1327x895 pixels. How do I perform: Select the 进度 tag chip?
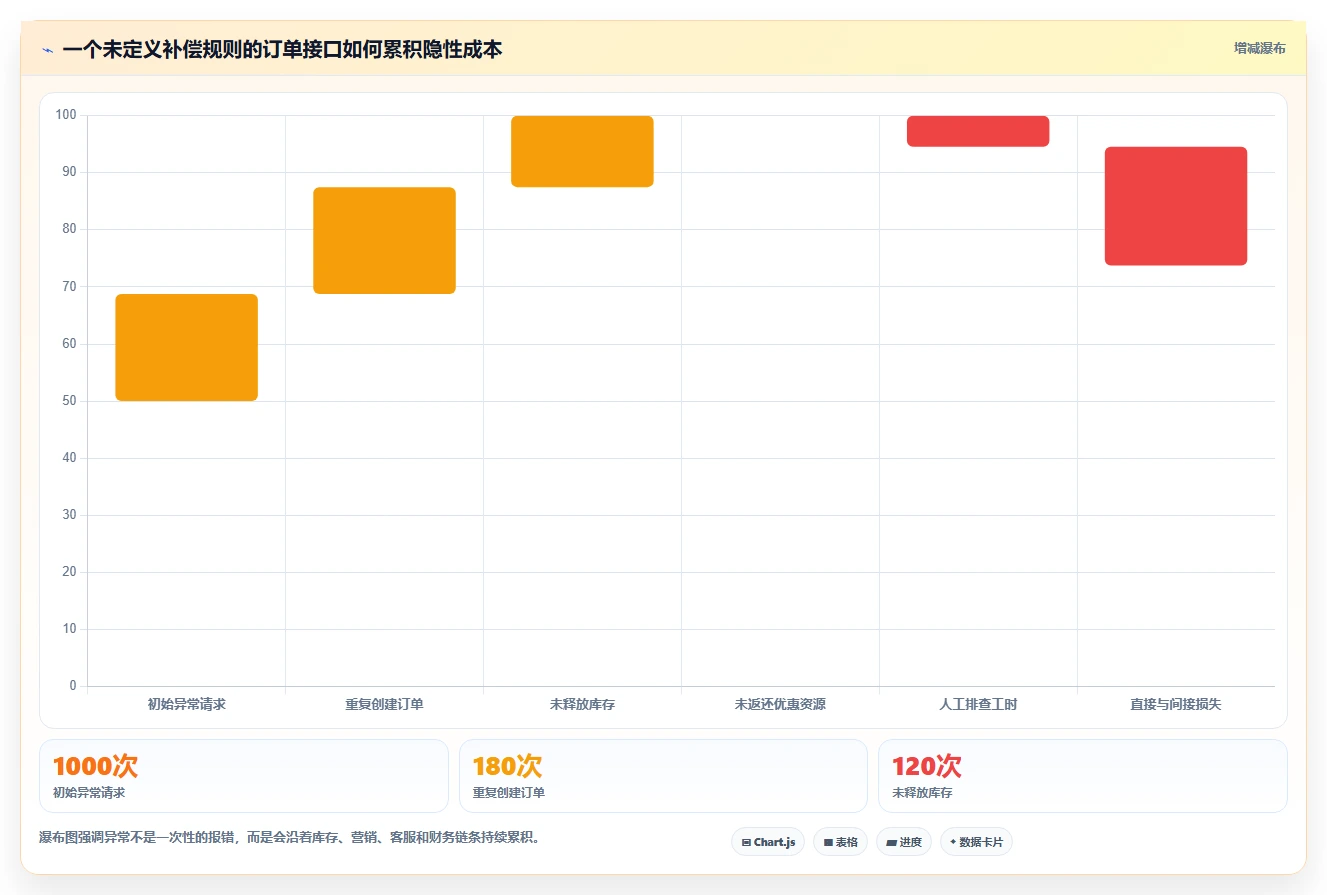[903, 842]
